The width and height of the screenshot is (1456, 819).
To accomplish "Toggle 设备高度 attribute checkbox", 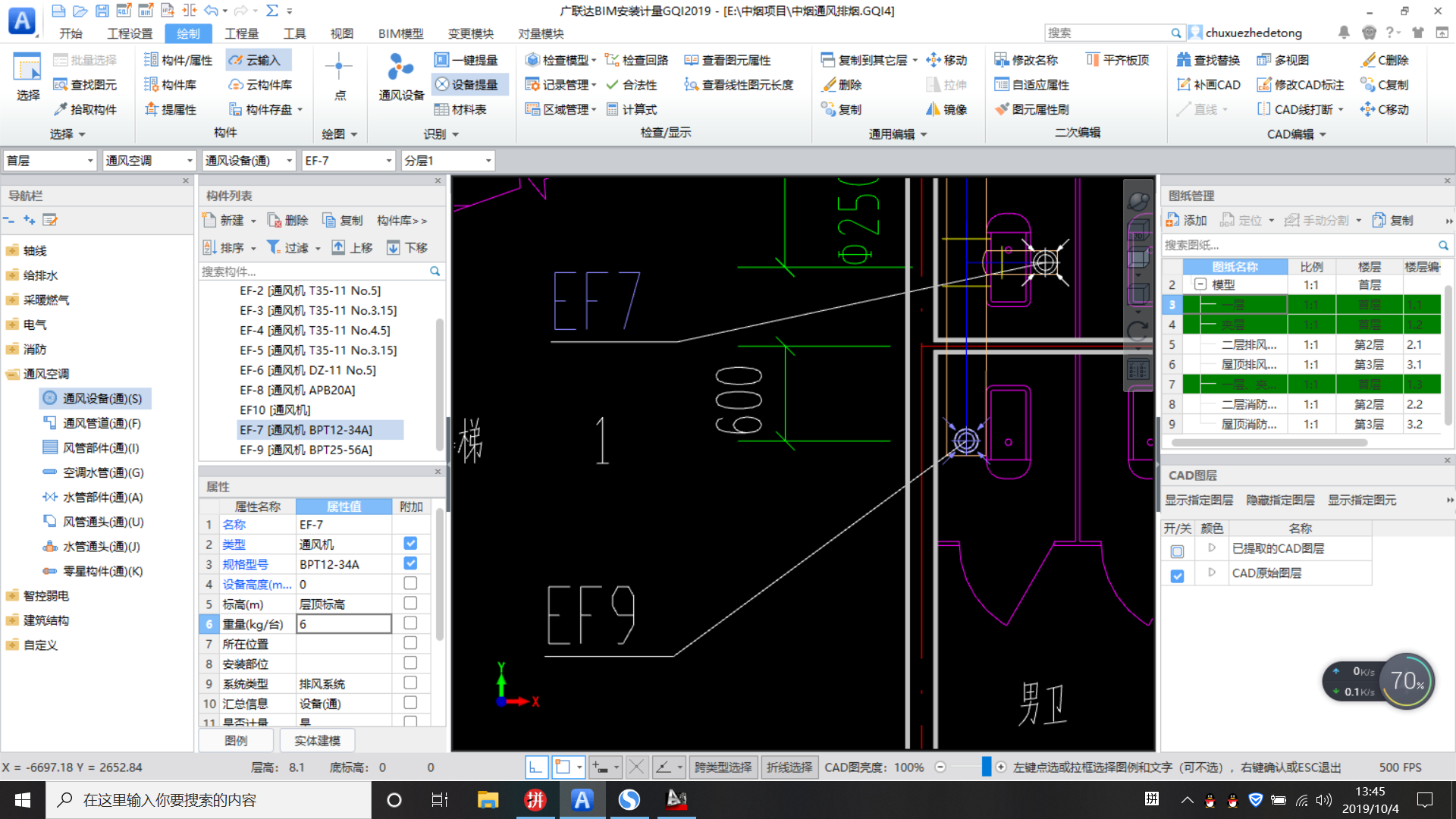I will tap(410, 583).
